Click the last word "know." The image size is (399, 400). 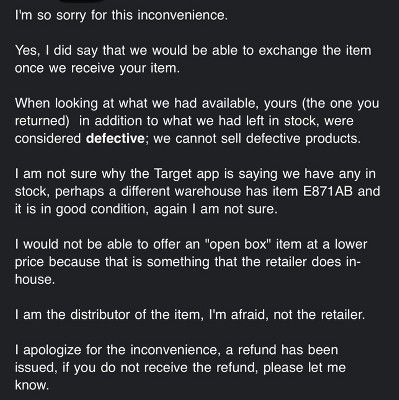32,385
